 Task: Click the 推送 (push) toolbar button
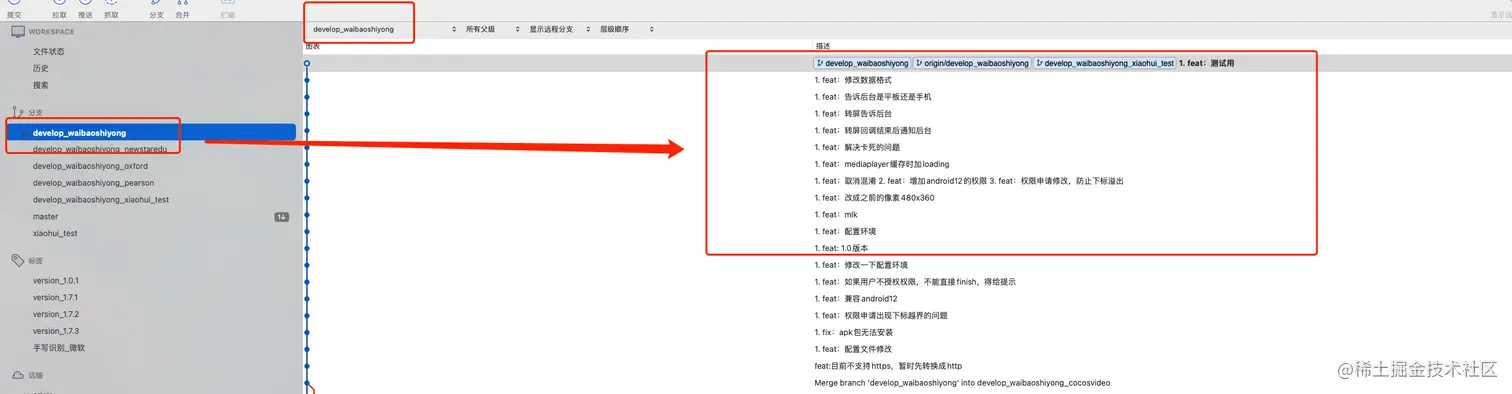point(85,10)
